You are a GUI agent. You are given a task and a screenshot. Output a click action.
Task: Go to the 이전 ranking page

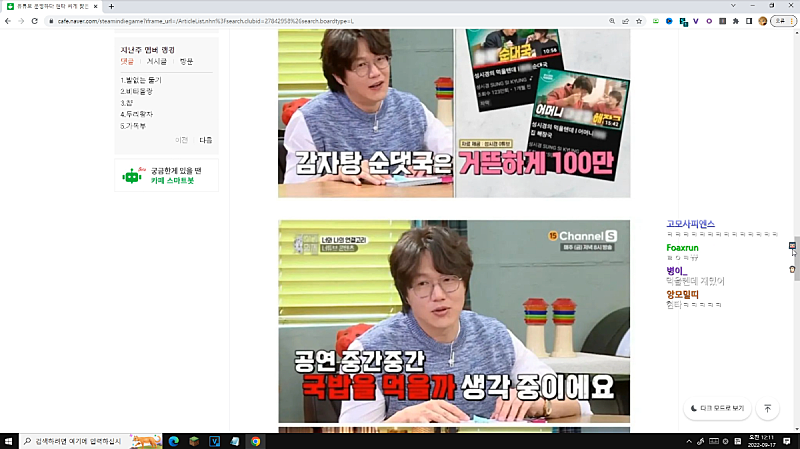coord(181,140)
